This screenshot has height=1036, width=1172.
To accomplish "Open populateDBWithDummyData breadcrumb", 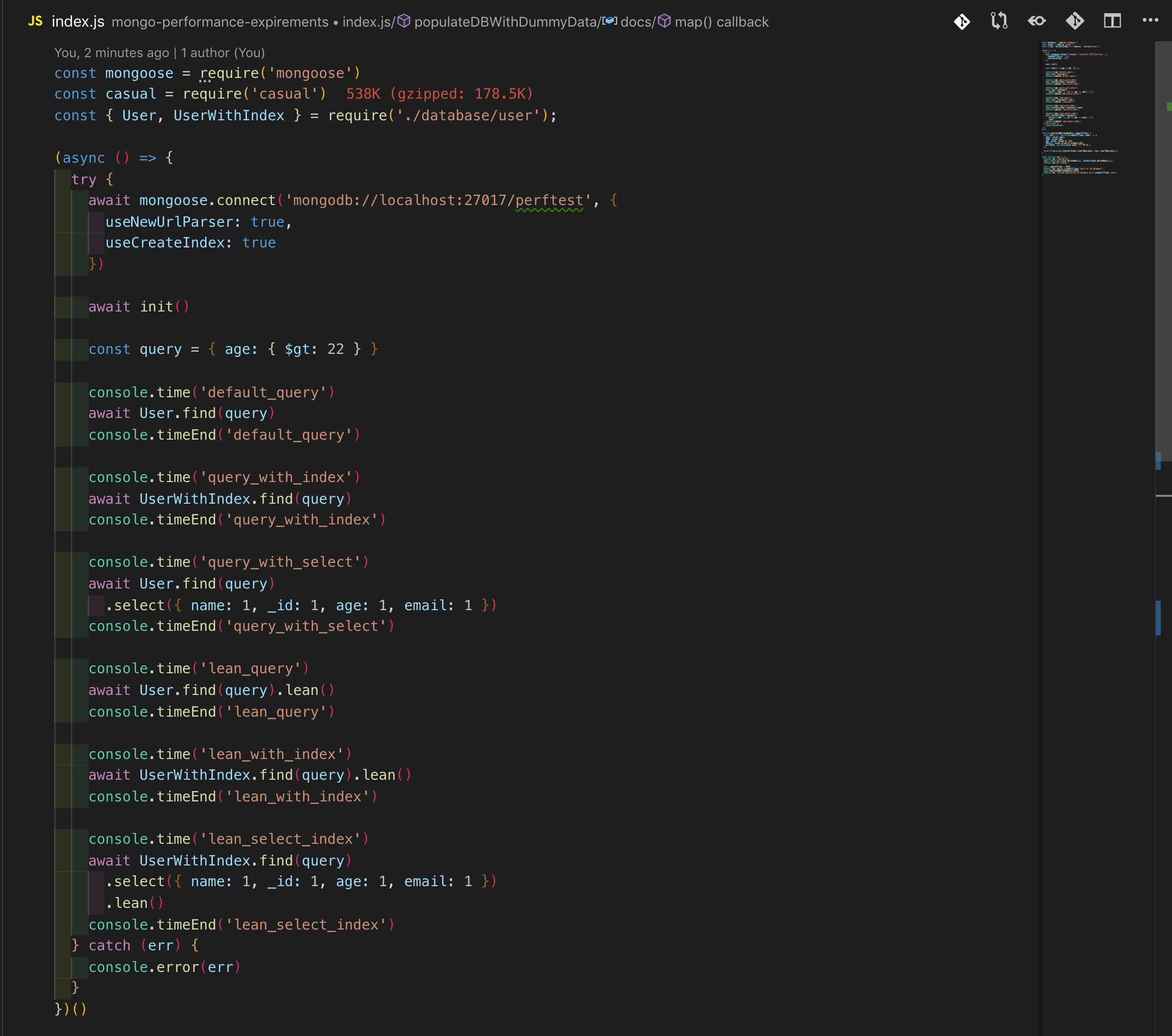I will 507,22.
